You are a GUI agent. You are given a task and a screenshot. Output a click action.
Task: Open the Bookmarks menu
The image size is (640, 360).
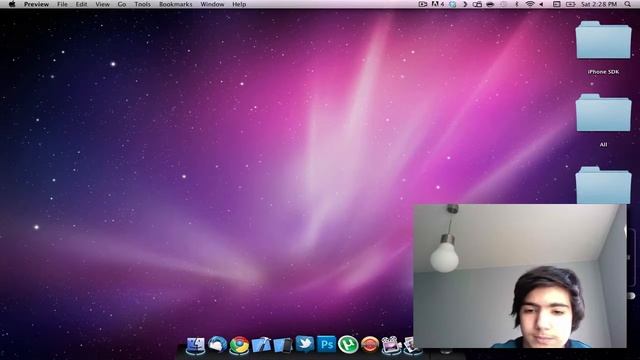coord(176,4)
